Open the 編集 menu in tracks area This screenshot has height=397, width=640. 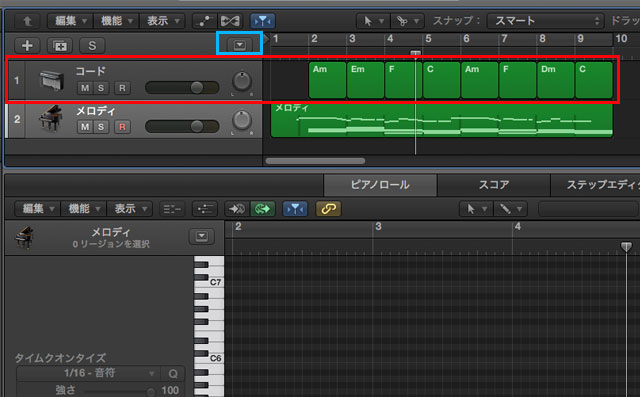71,21
